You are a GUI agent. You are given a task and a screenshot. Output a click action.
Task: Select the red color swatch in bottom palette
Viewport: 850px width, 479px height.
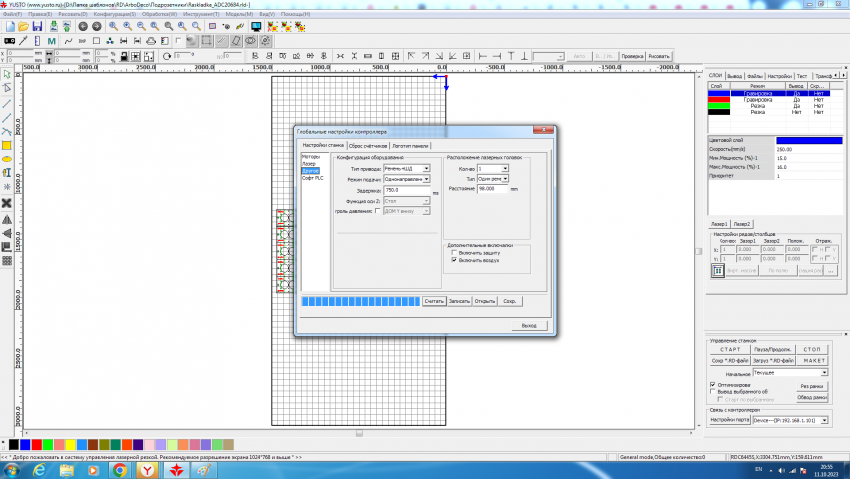pyautogui.click(x=39, y=443)
